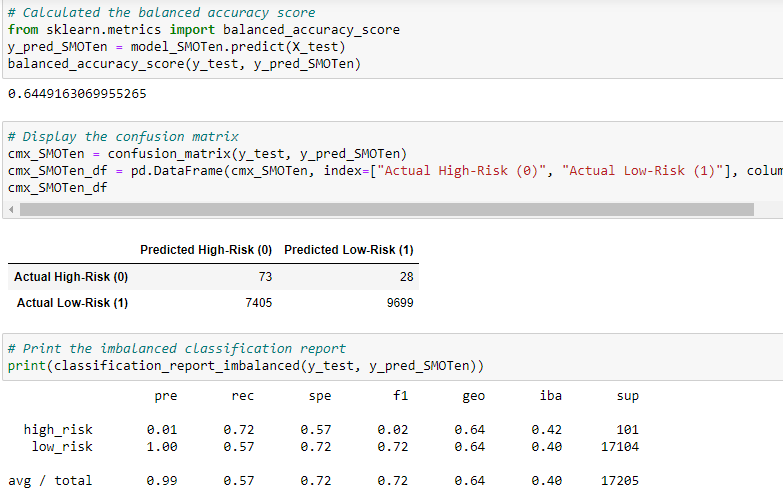The image size is (783, 499).
Task: Click the 'high_risk' report row label
Action: [58, 430]
